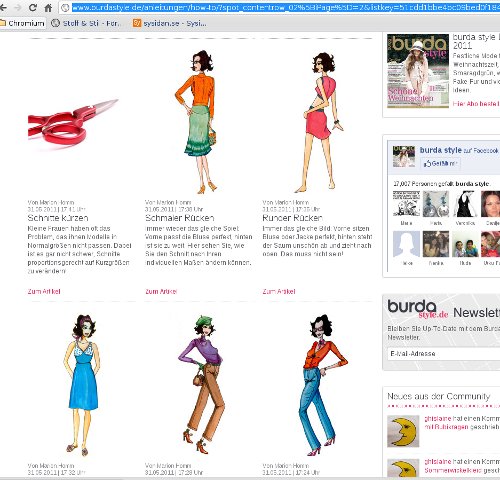Click the two children Facebook fan avatar
The width and height of the screenshot is (500, 480).
coord(465,244)
